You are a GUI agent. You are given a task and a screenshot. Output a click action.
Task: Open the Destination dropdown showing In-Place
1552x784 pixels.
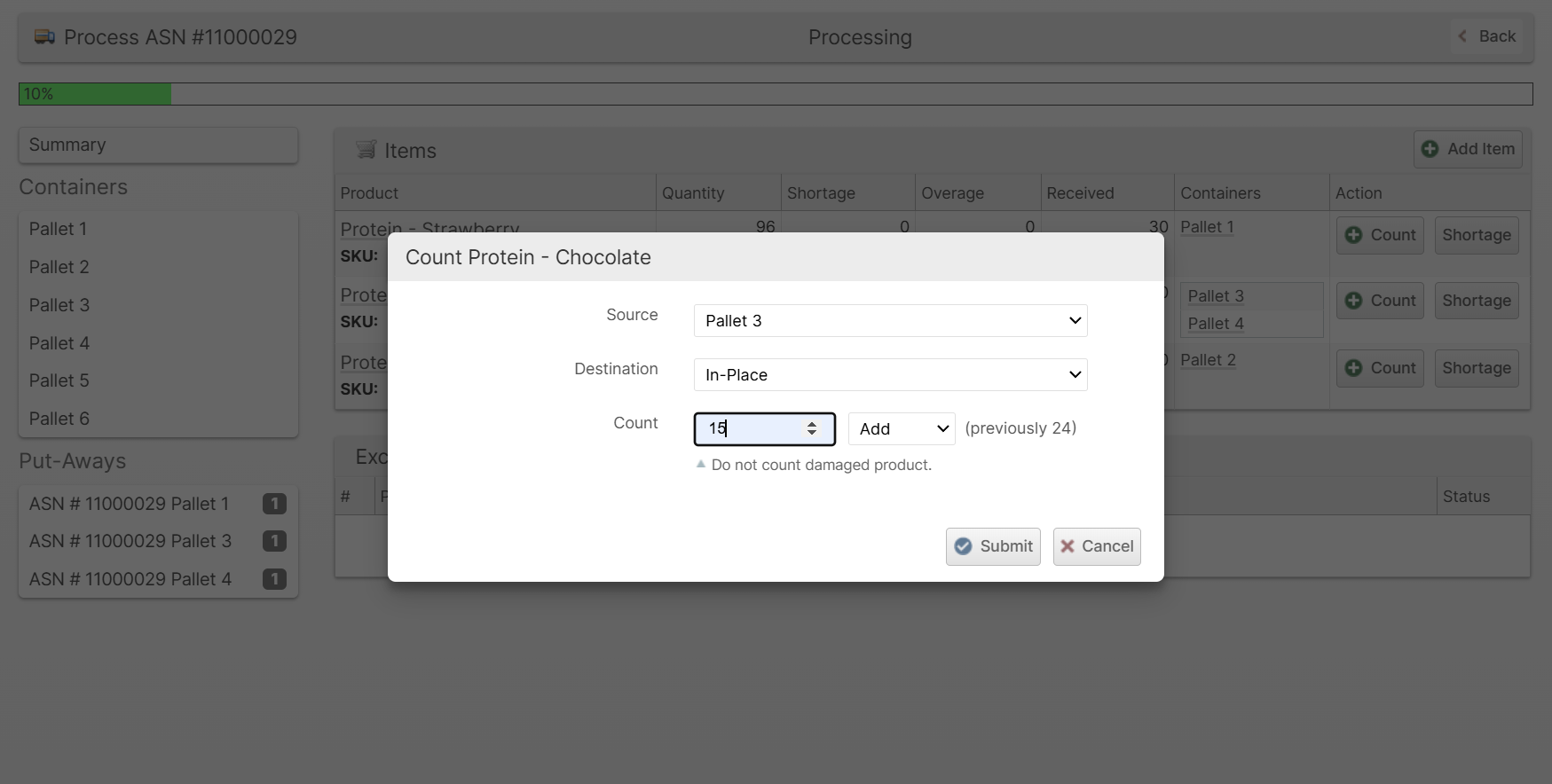(x=890, y=375)
